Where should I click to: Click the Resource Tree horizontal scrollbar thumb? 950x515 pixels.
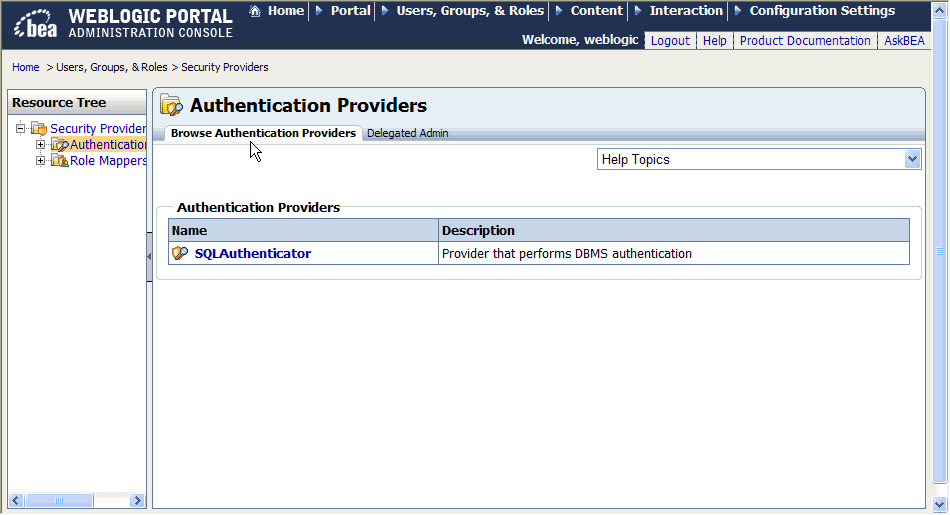click(59, 500)
